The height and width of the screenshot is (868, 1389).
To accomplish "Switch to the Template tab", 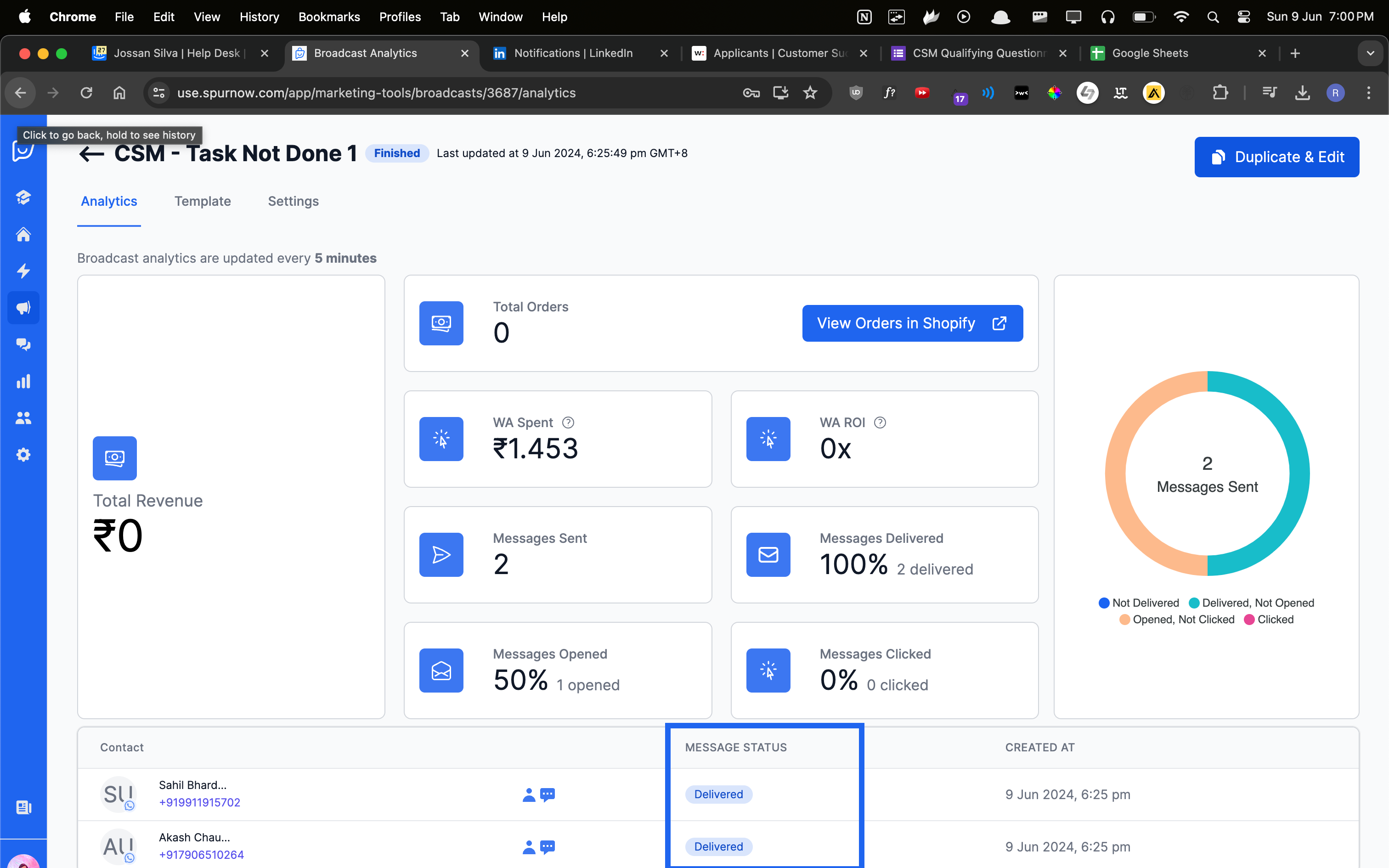I will pos(203,202).
